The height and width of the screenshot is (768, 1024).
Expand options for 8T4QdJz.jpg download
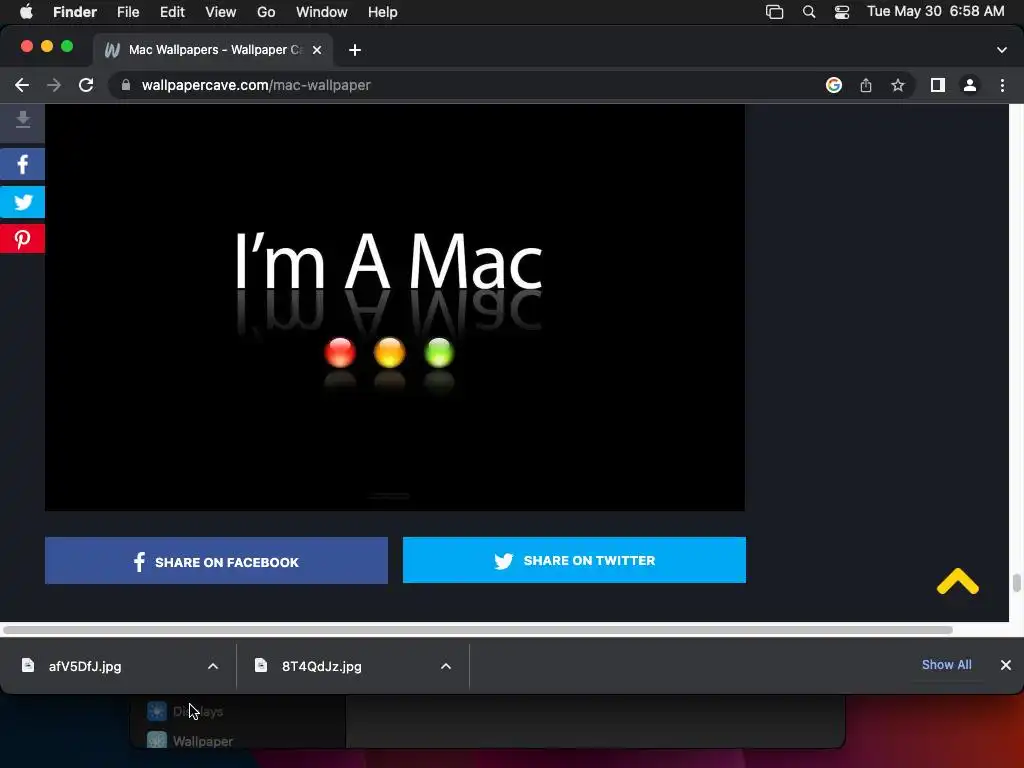(446, 666)
